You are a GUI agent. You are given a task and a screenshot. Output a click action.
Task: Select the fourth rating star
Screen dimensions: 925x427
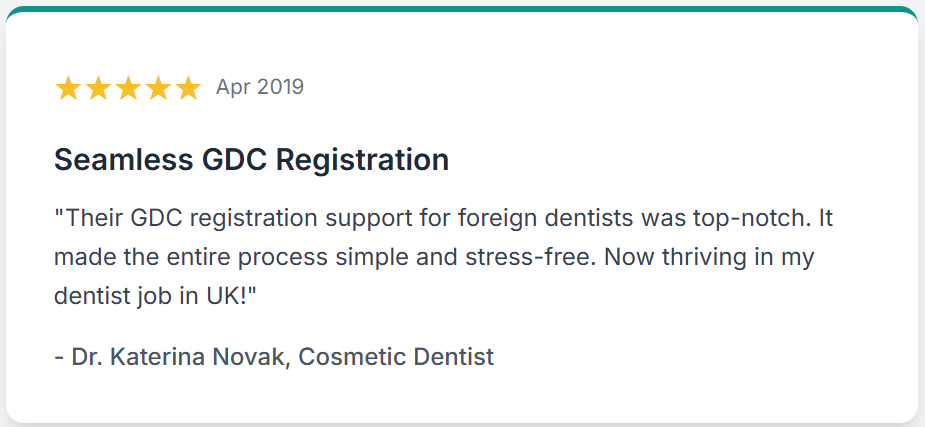(158, 88)
